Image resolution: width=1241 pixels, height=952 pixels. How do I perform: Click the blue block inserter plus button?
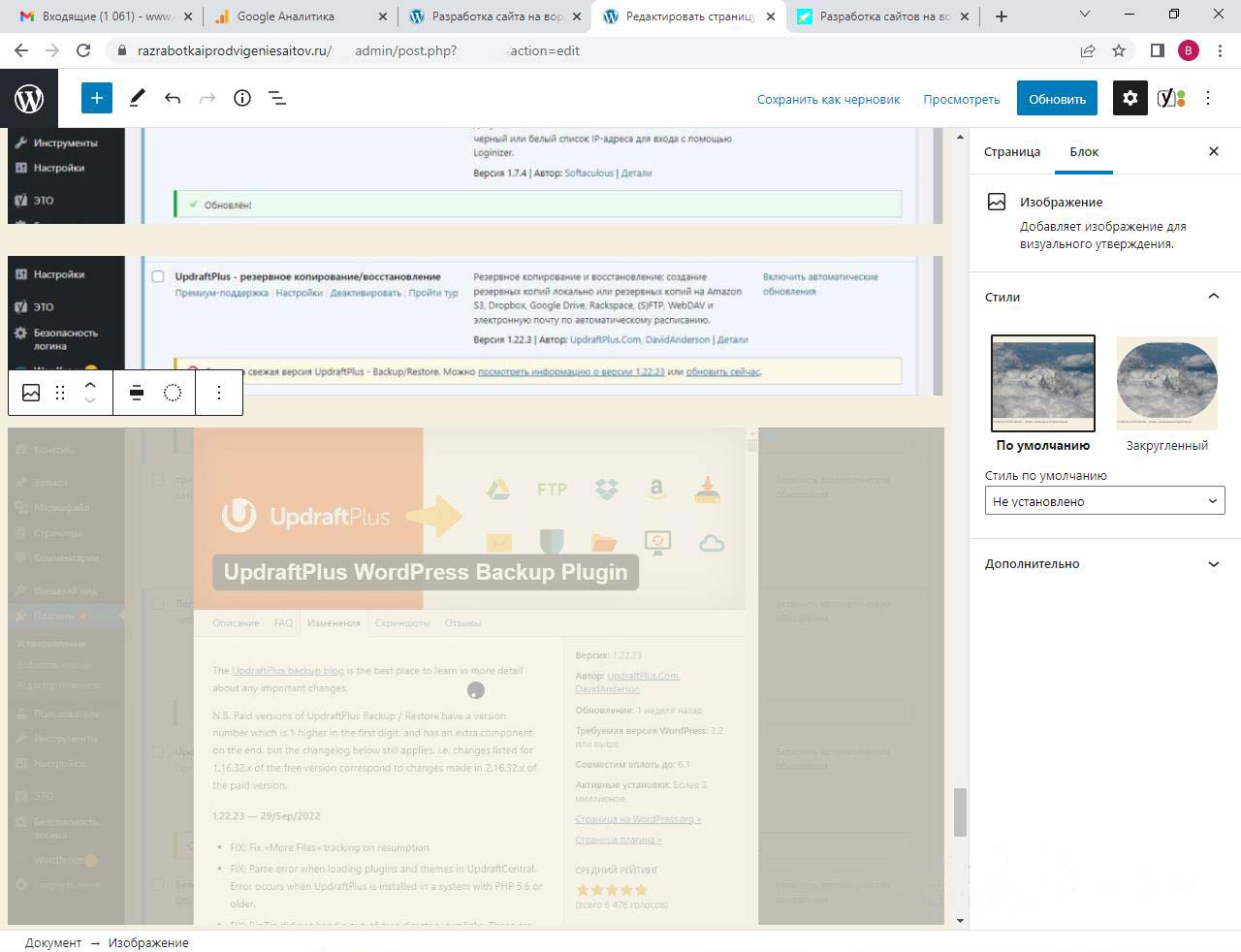[96, 98]
